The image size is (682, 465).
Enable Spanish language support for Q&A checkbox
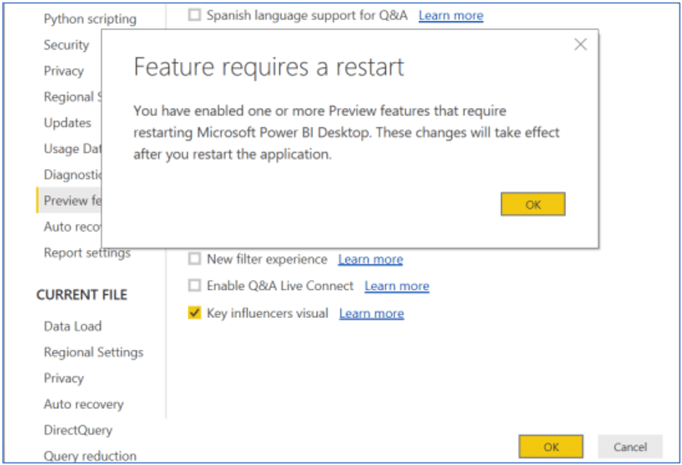[x=194, y=15]
